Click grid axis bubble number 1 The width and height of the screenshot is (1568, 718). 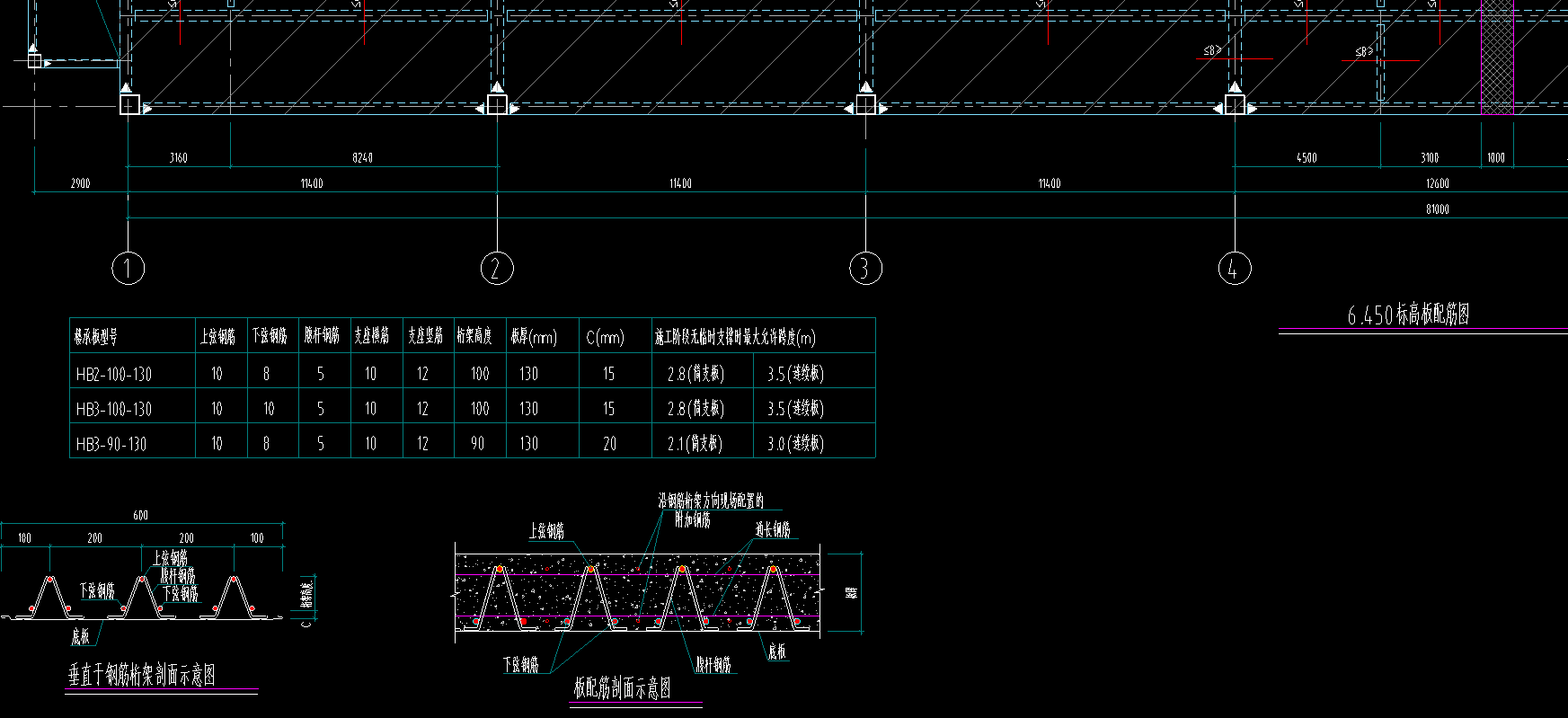128,268
